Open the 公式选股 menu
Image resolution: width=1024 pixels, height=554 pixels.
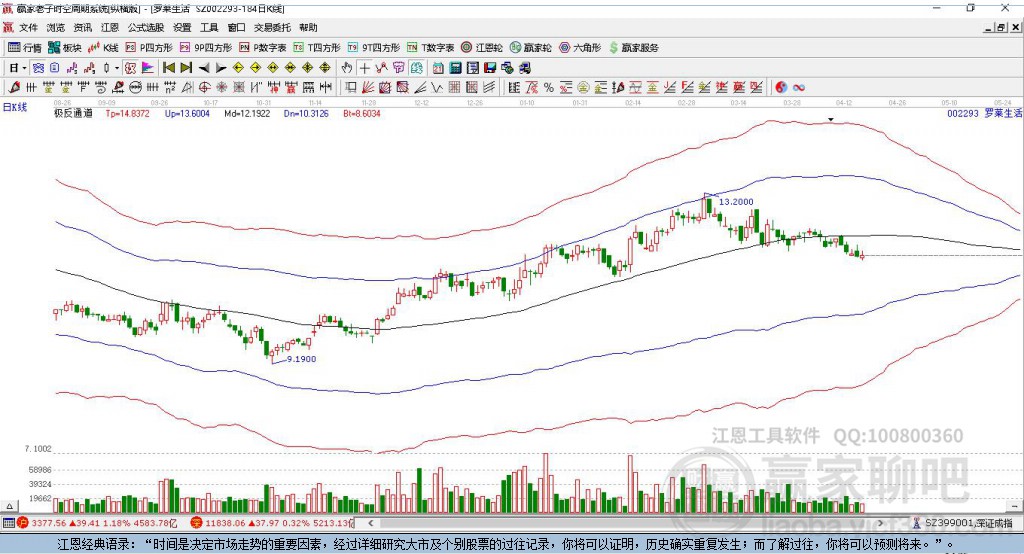(146, 27)
